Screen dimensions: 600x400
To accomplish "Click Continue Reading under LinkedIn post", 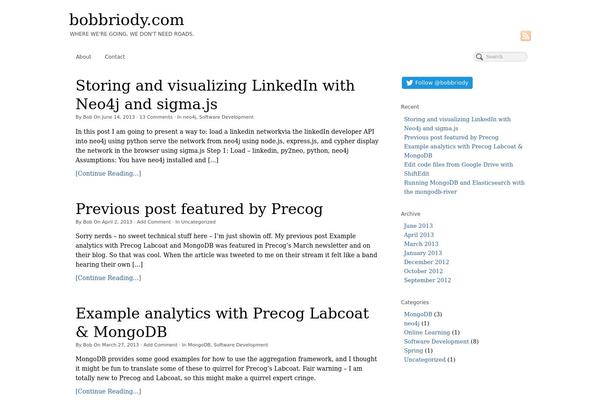I will coord(108,174).
